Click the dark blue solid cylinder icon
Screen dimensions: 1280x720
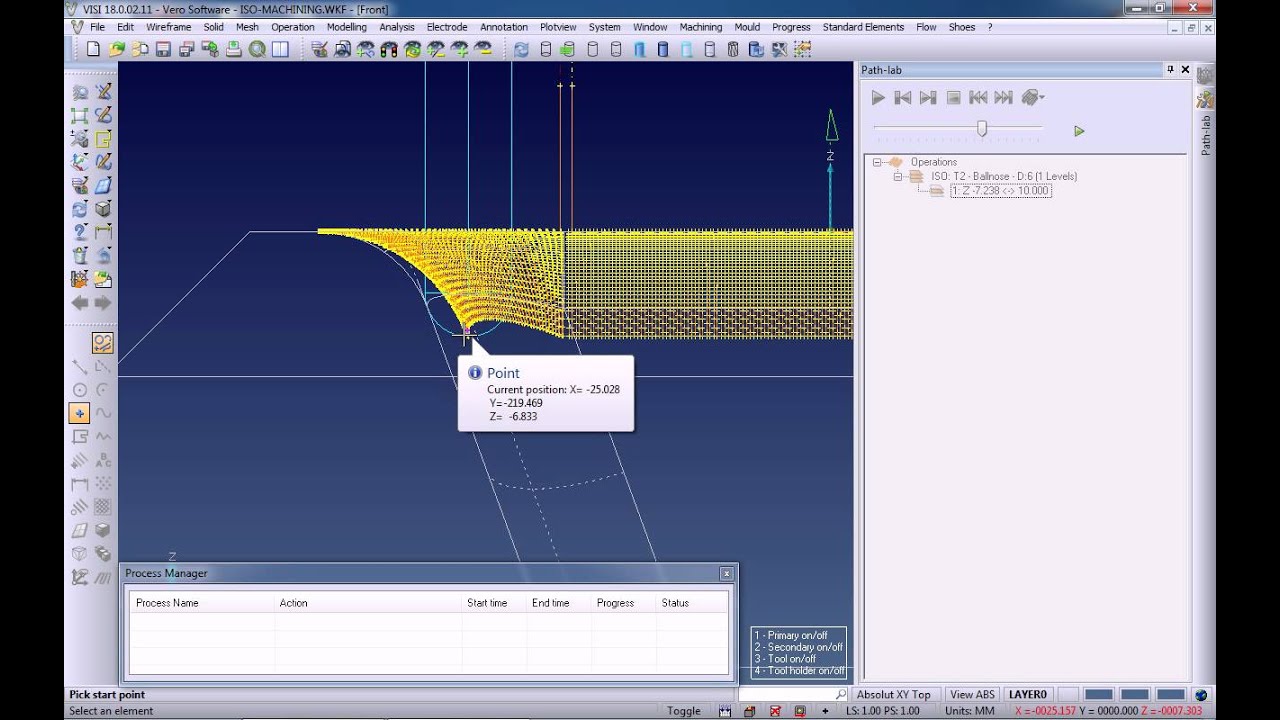pos(663,49)
